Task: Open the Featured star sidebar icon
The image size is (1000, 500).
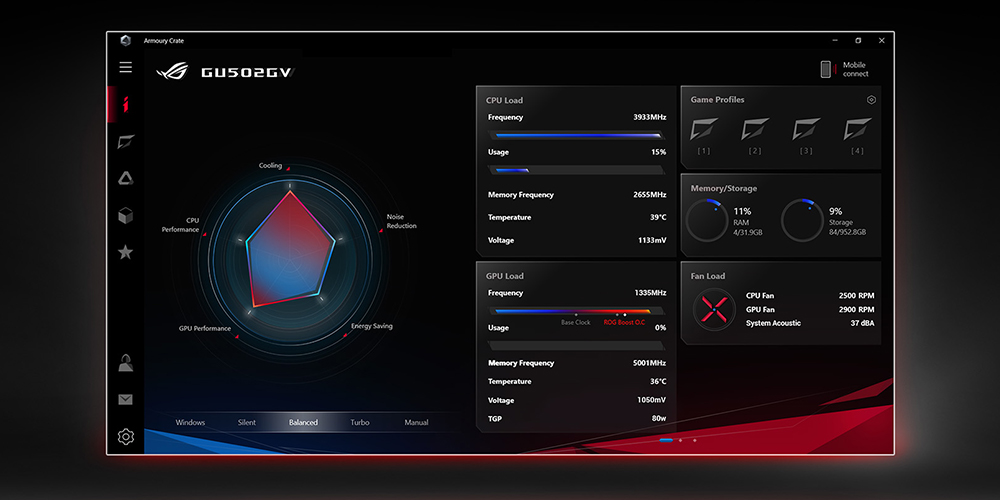Action: click(126, 253)
